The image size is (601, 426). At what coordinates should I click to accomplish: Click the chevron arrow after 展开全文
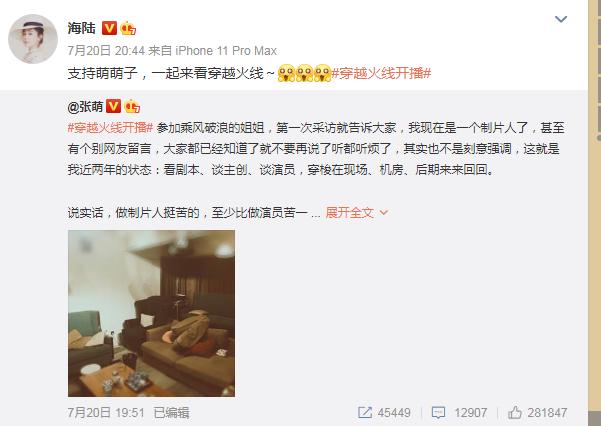pyautogui.click(x=384, y=212)
